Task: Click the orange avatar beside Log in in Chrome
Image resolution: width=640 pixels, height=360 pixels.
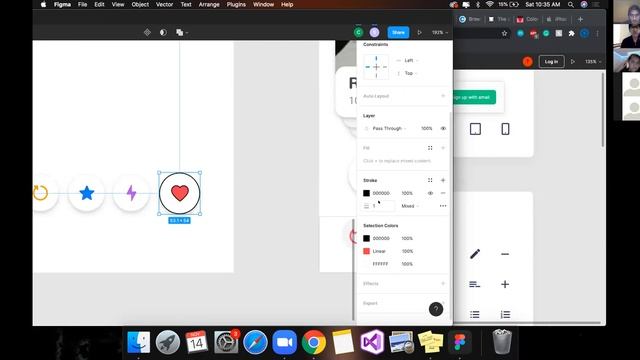Action: (527, 62)
